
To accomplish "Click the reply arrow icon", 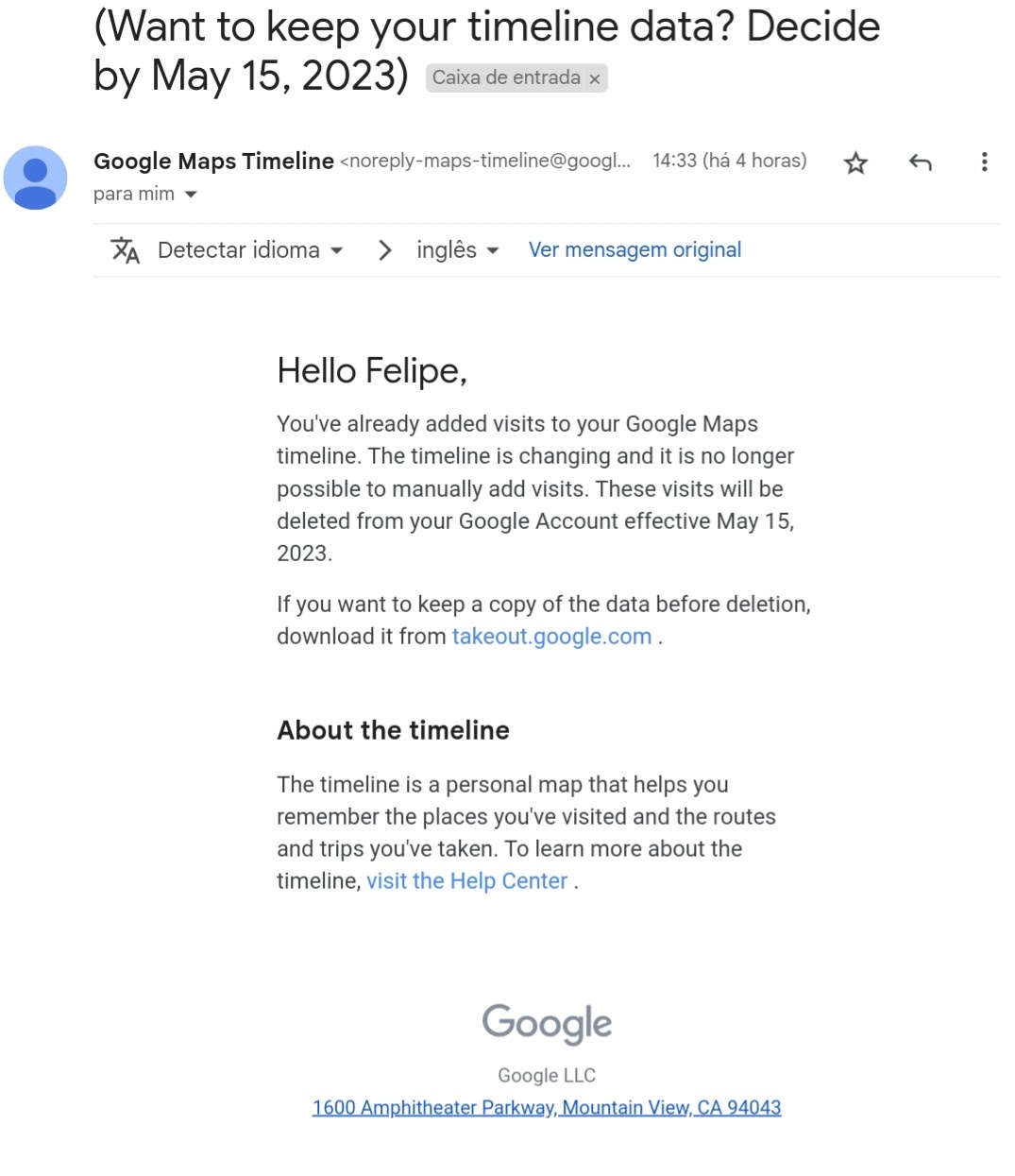I will [x=921, y=162].
